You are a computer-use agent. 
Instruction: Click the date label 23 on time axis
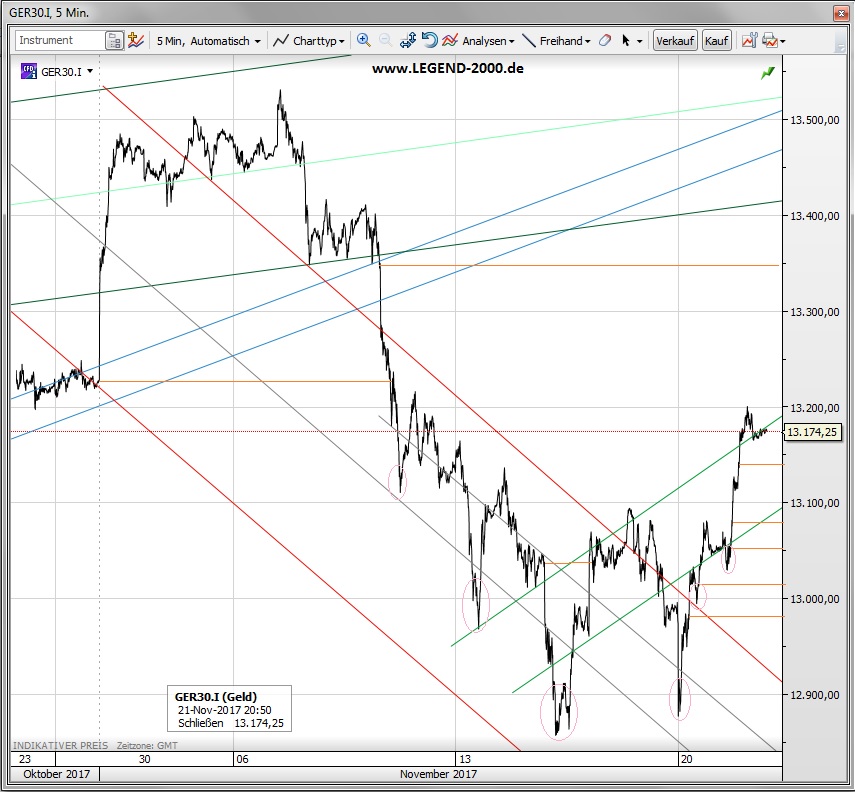(x=25, y=759)
